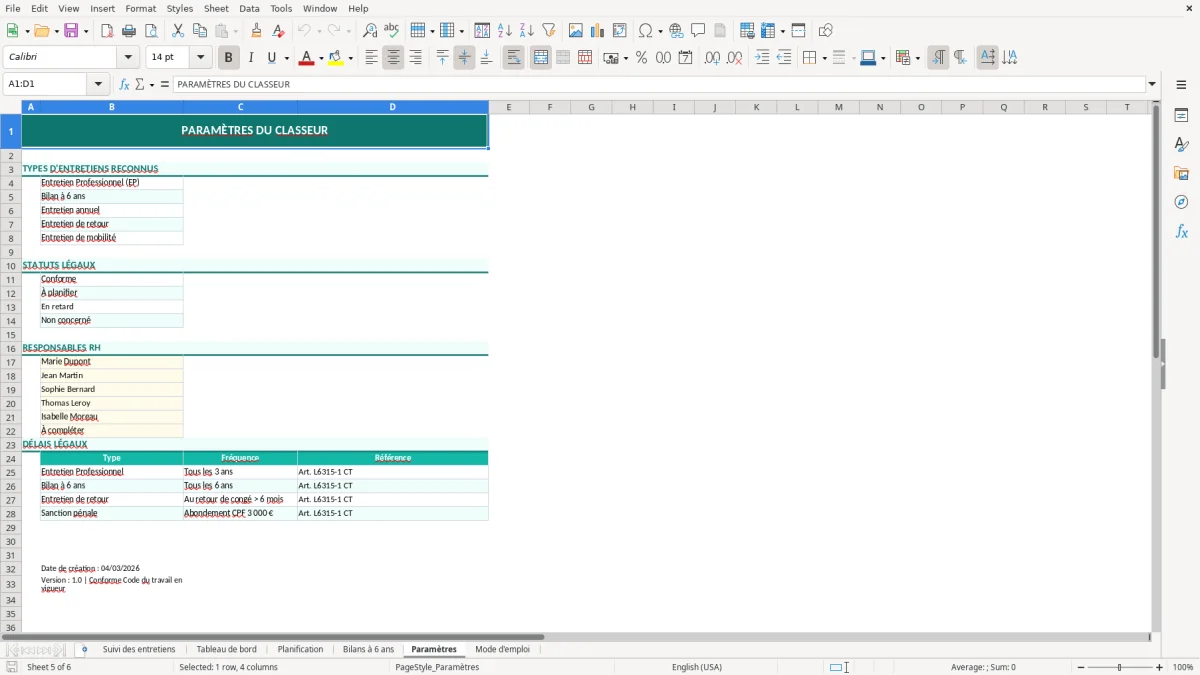Viewport: 1200px width, 675px height.
Task: Switch to Suivi des entretiens sheet tab
Action: (x=139, y=649)
